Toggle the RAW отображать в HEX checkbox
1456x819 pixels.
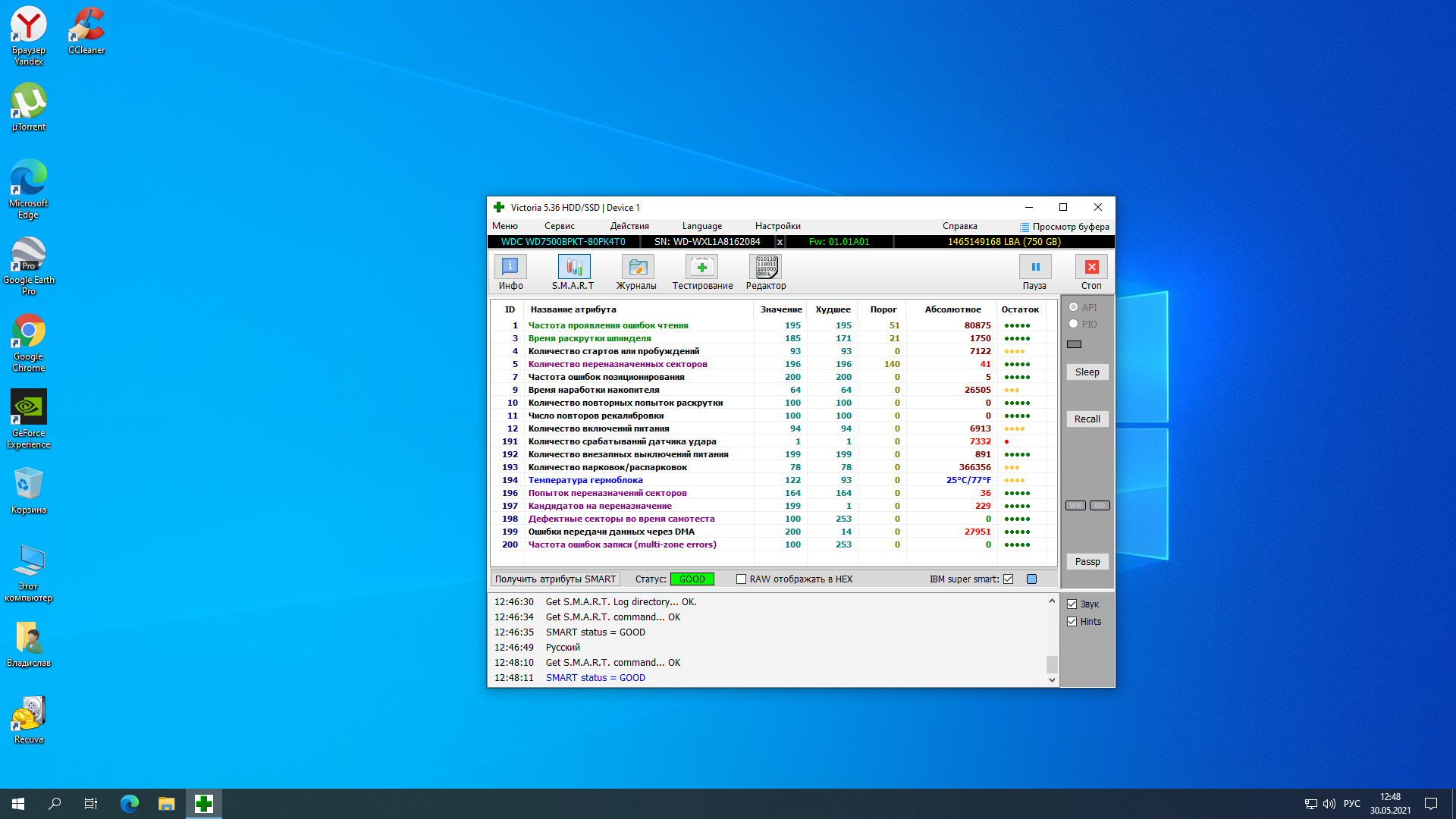click(741, 579)
